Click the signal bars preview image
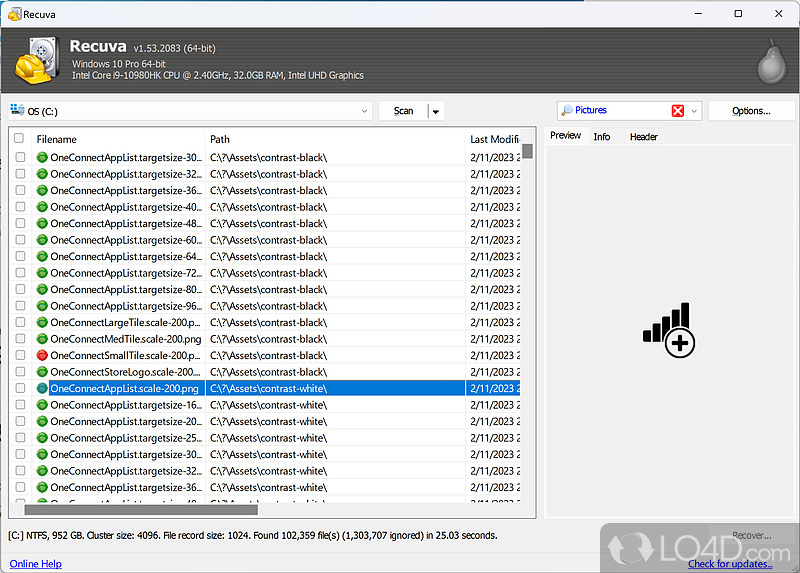This screenshot has height=573, width=800. 668,329
